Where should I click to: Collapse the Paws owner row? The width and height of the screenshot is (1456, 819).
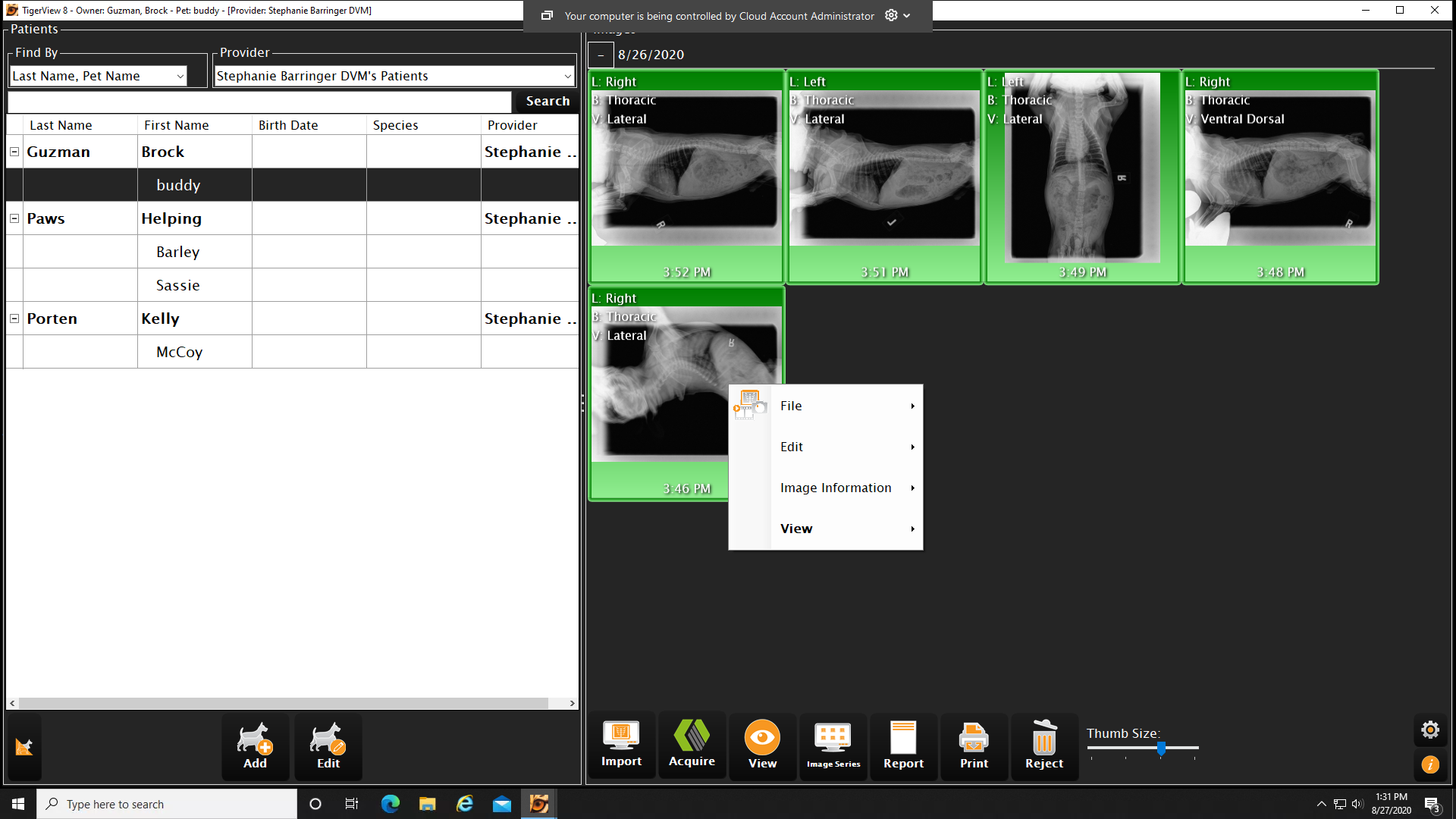coord(14,218)
